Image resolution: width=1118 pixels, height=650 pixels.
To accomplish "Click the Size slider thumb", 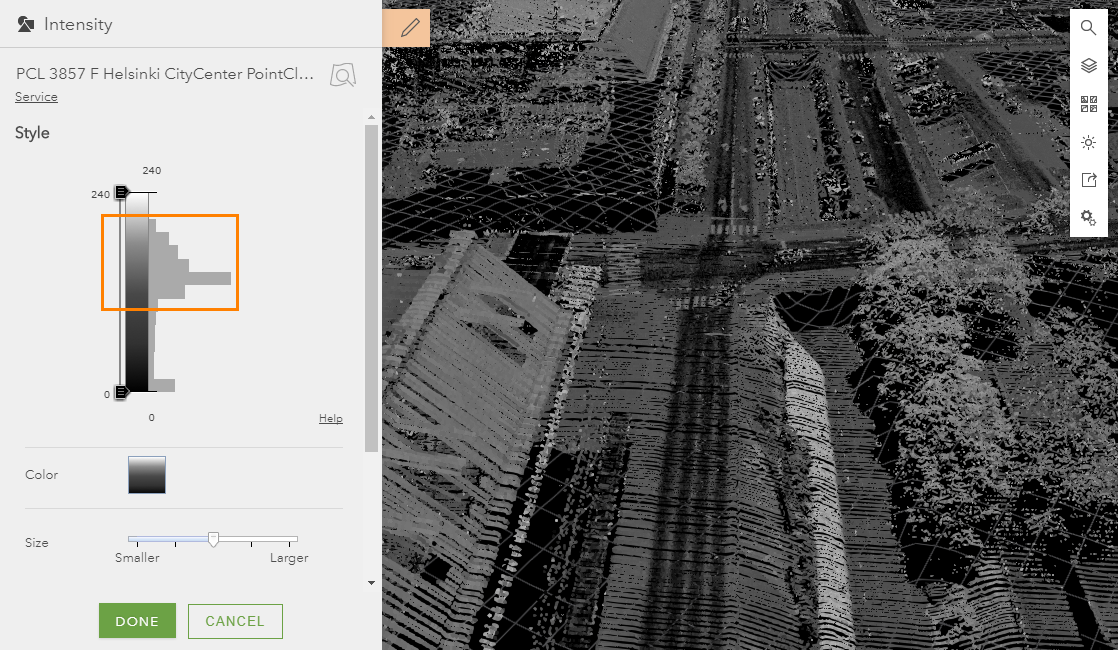I will (213, 540).
